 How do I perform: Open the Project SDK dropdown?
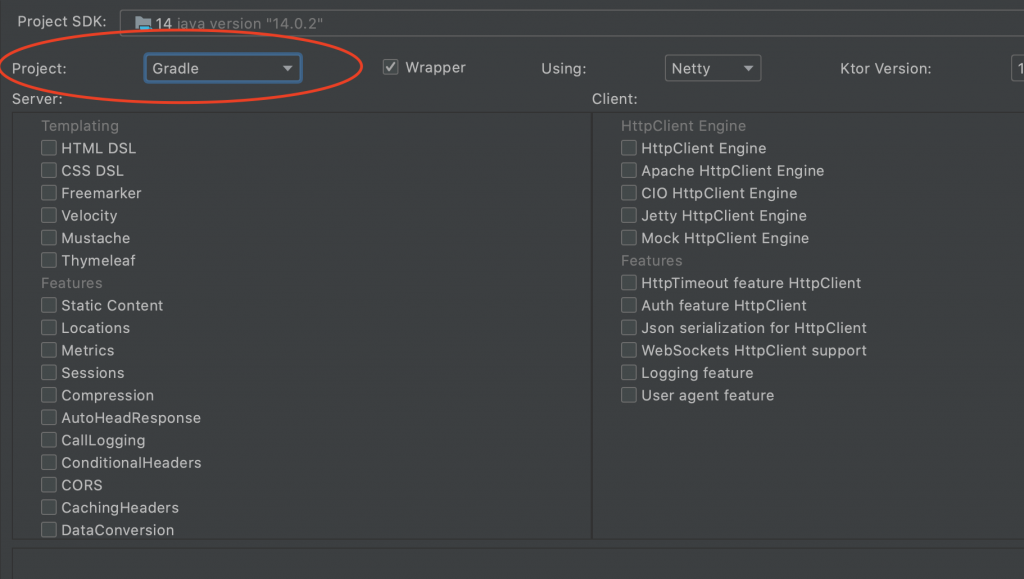point(572,23)
